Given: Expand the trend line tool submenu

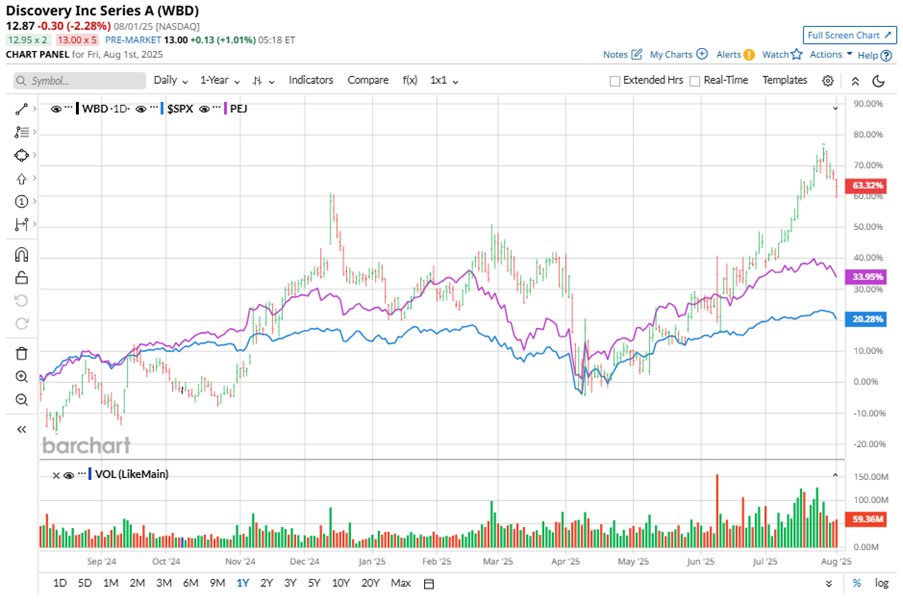Looking at the screenshot, I should tap(35, 108).
